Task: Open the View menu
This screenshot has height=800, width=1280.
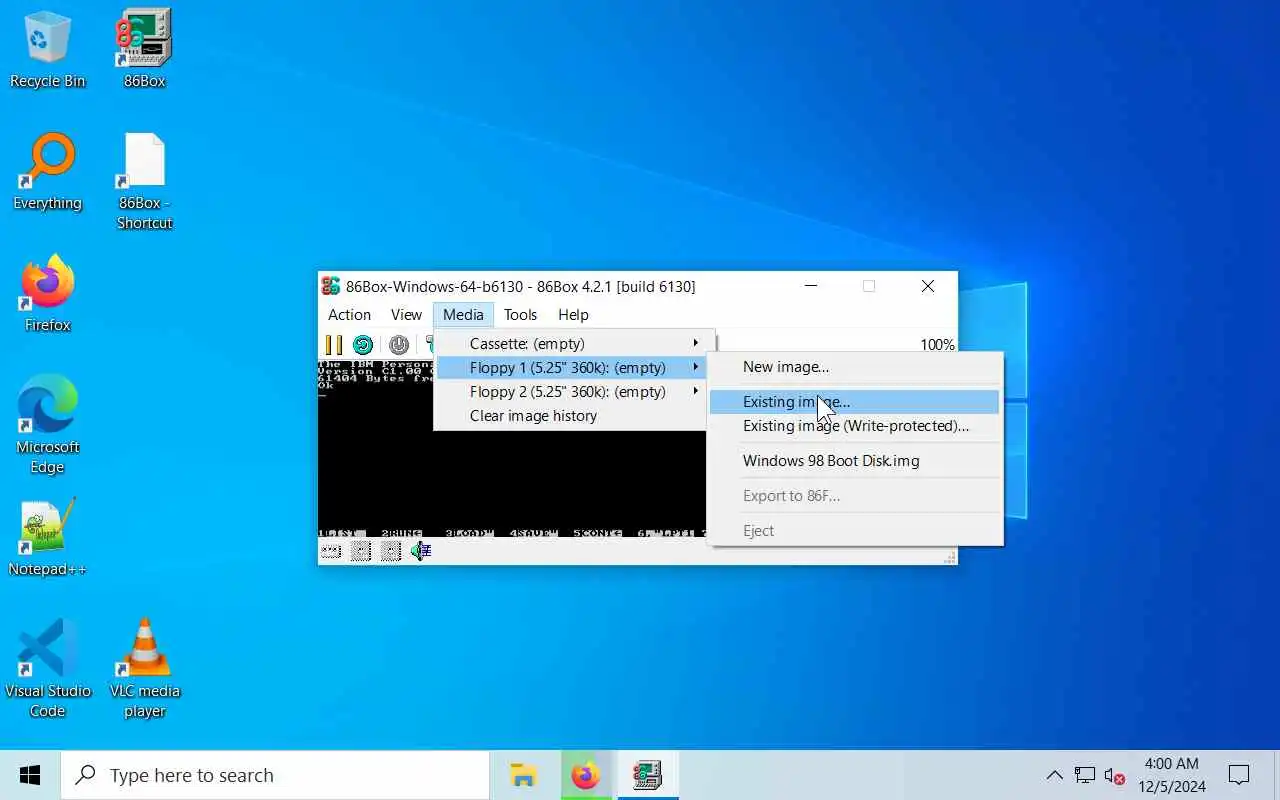Action: coord(406,315)
